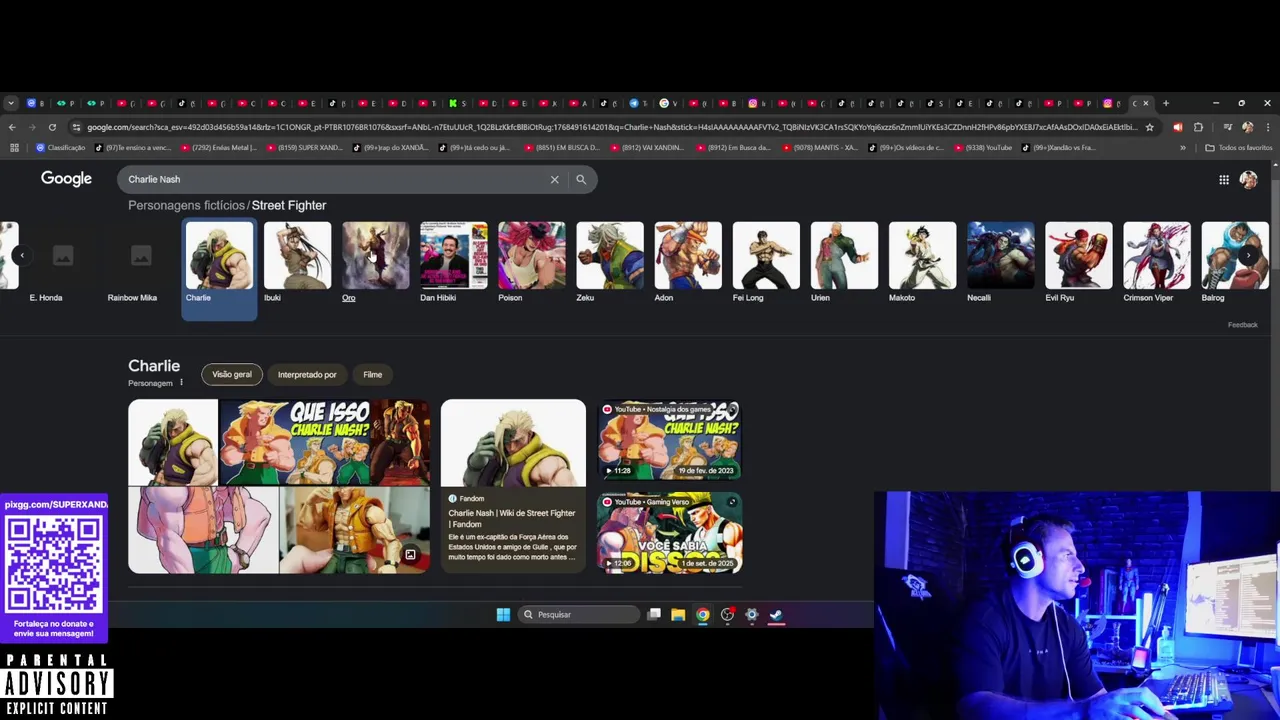
Task: Click Chrome icon on the taskbar
Action: tap(703, 615)
